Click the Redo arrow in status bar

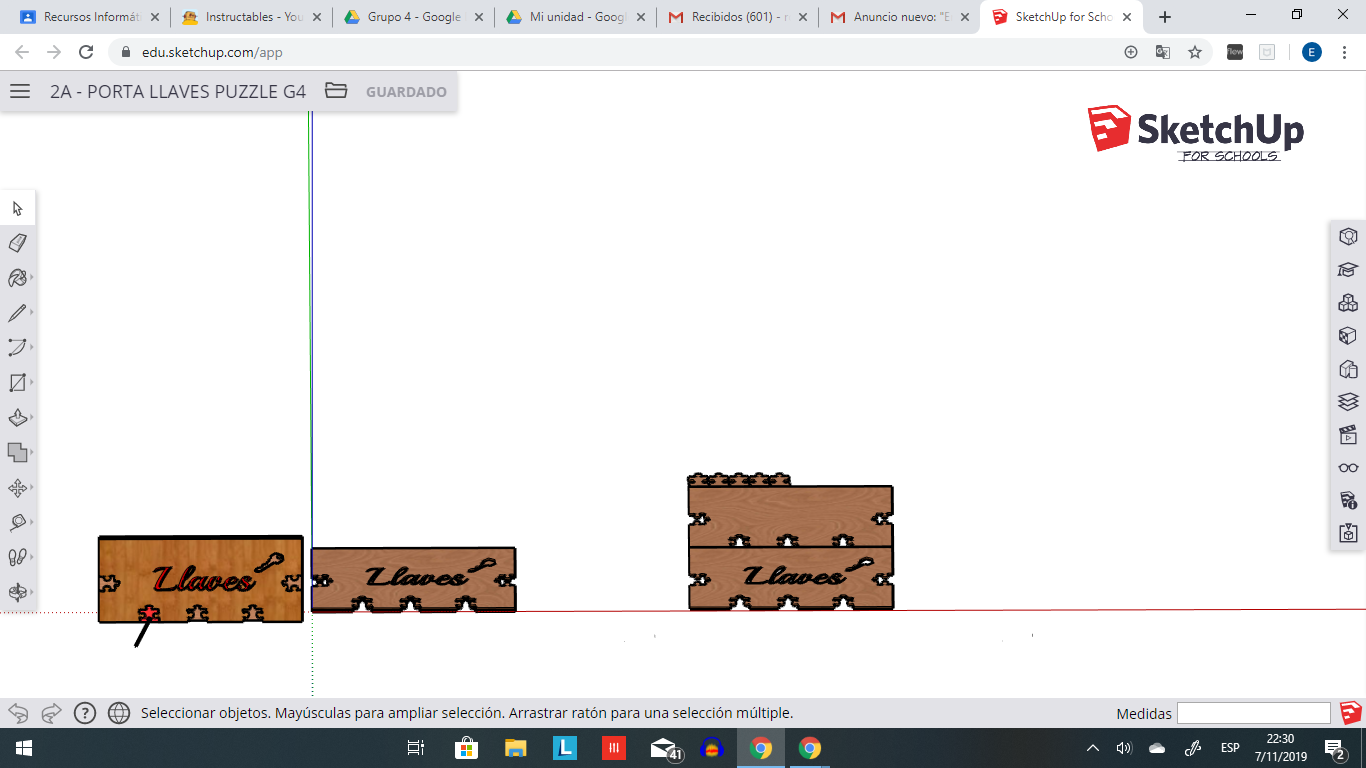(51, 713)
